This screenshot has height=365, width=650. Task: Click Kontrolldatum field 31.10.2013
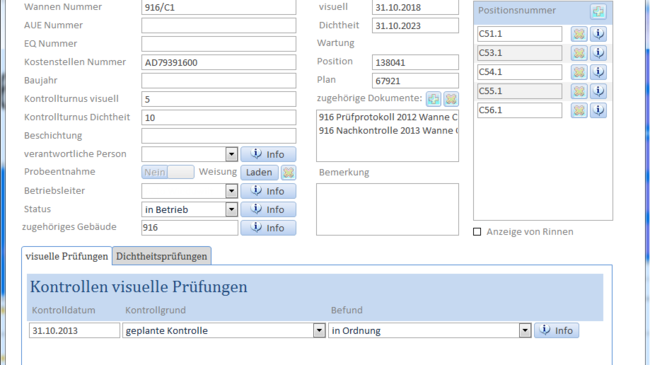(74, 331)
